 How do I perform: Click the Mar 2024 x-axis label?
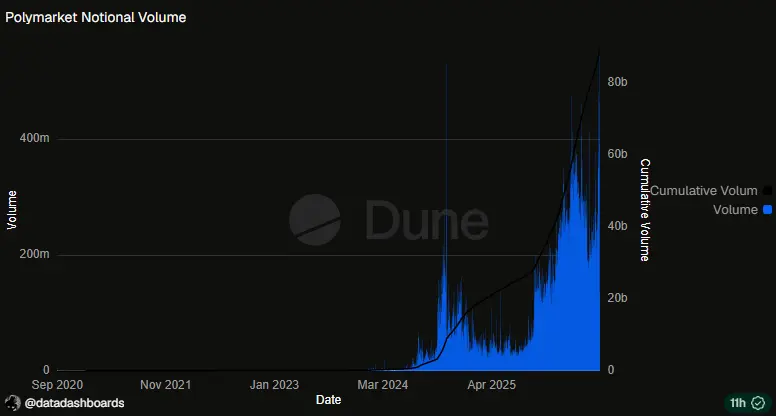(383, 385)
